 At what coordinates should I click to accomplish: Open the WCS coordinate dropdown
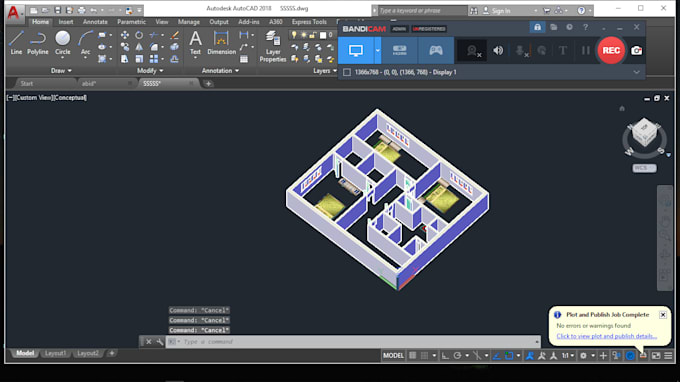click(644, 168)
